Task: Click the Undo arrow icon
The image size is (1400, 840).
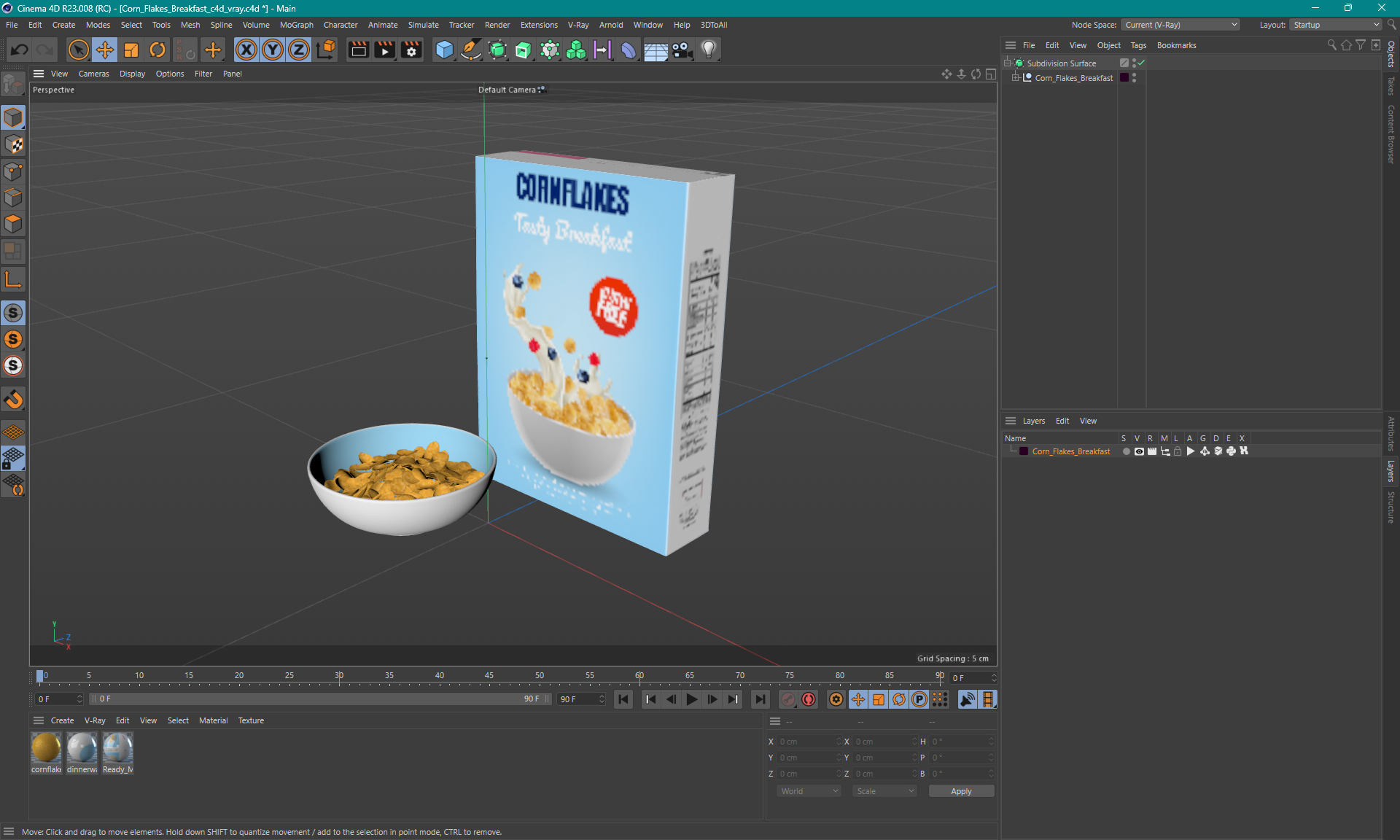Action: click(20, 50)
